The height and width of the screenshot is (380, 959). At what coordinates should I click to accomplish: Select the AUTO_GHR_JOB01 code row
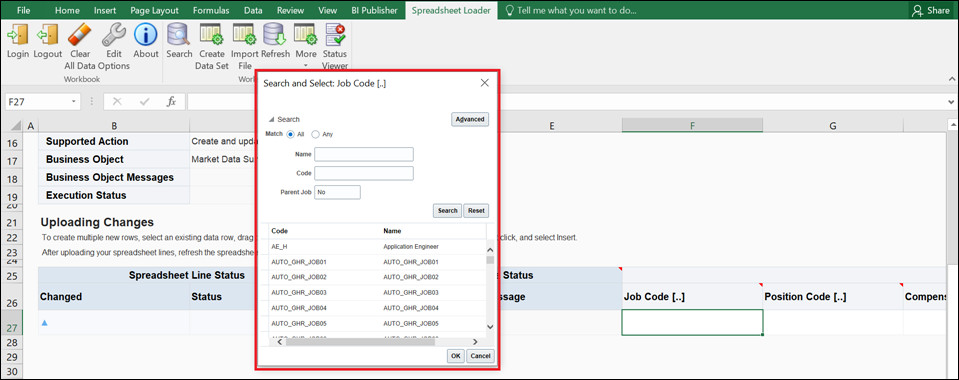tap(377, 262)
